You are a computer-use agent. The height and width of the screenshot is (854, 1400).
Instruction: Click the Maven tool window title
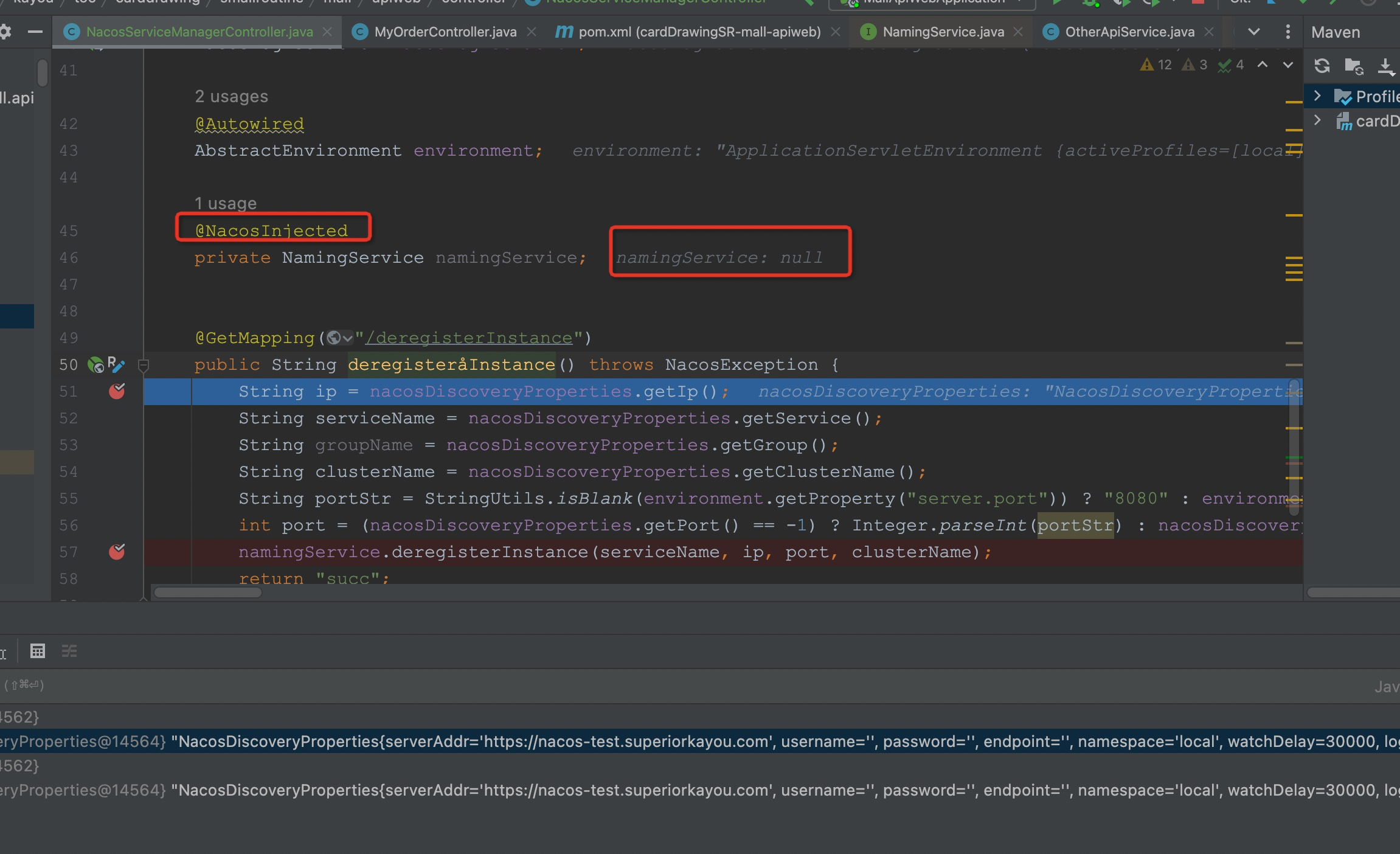click(1336, 32)
